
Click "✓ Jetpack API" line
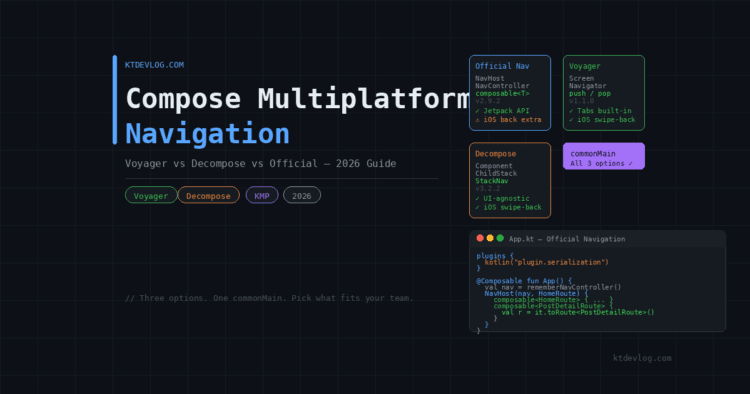[x=502, y=110]
